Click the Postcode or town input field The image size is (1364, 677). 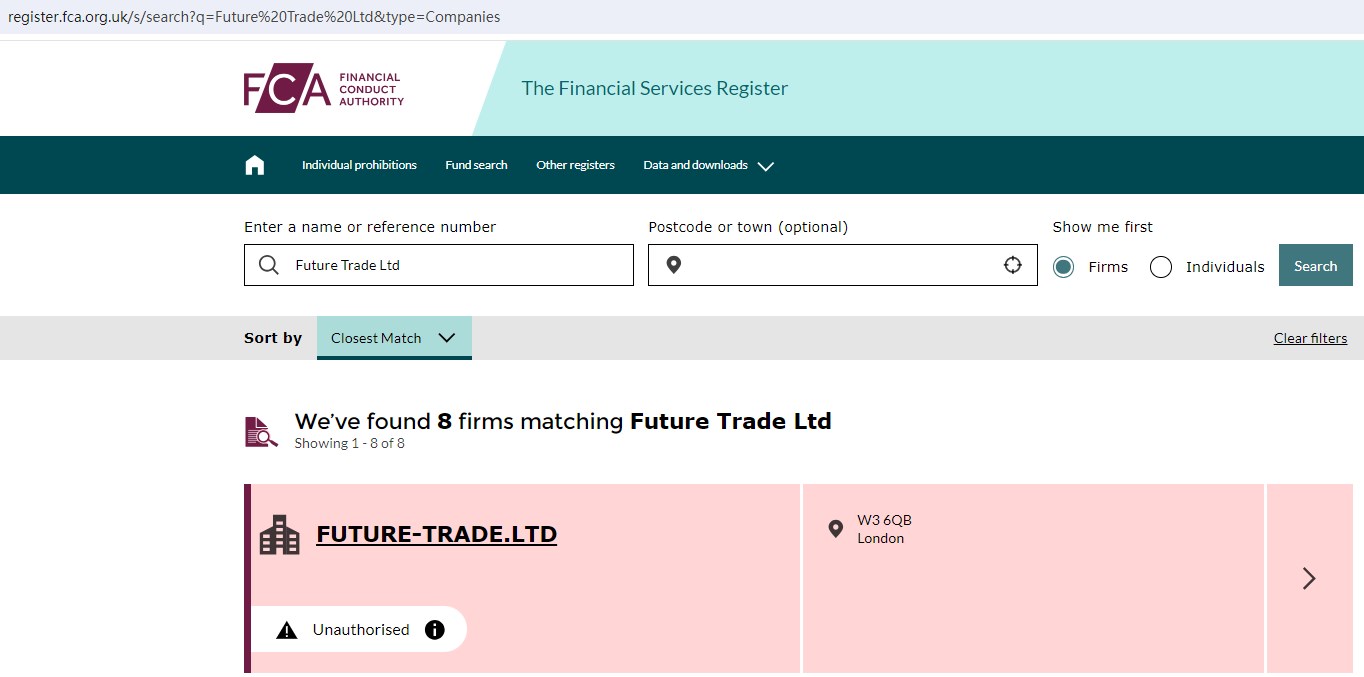click(840, 265)
